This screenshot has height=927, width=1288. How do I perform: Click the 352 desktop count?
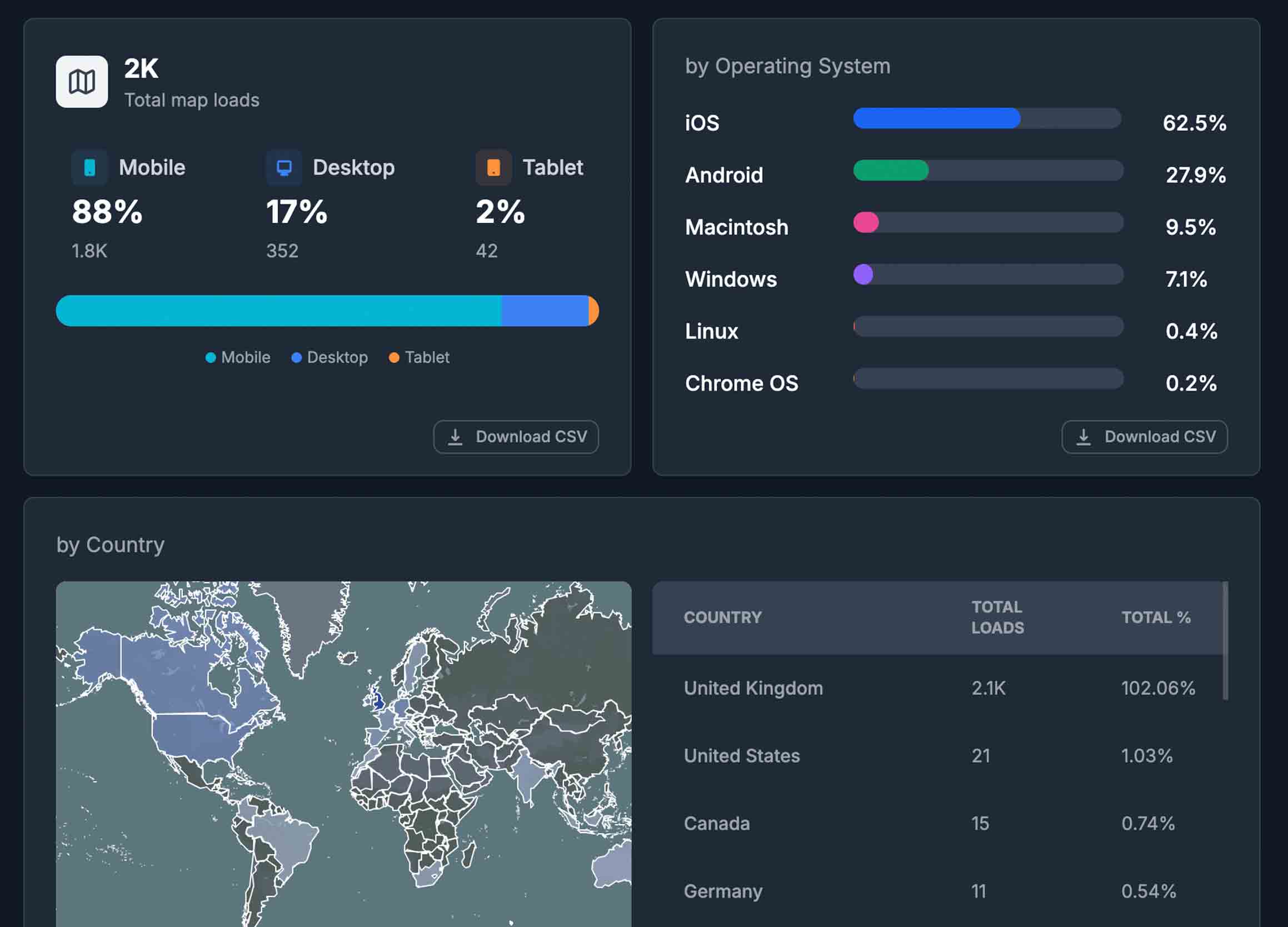click(282, 251)
